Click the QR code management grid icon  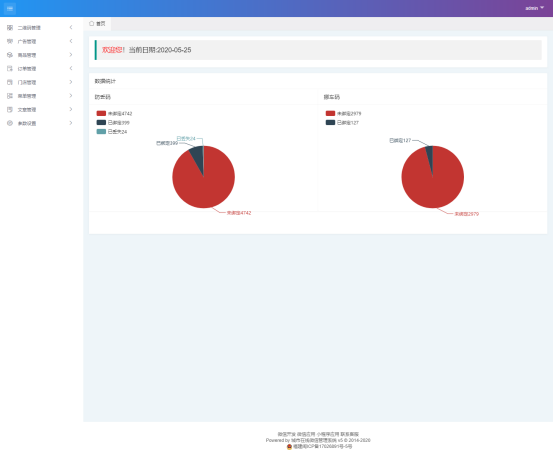pos(10,28)
